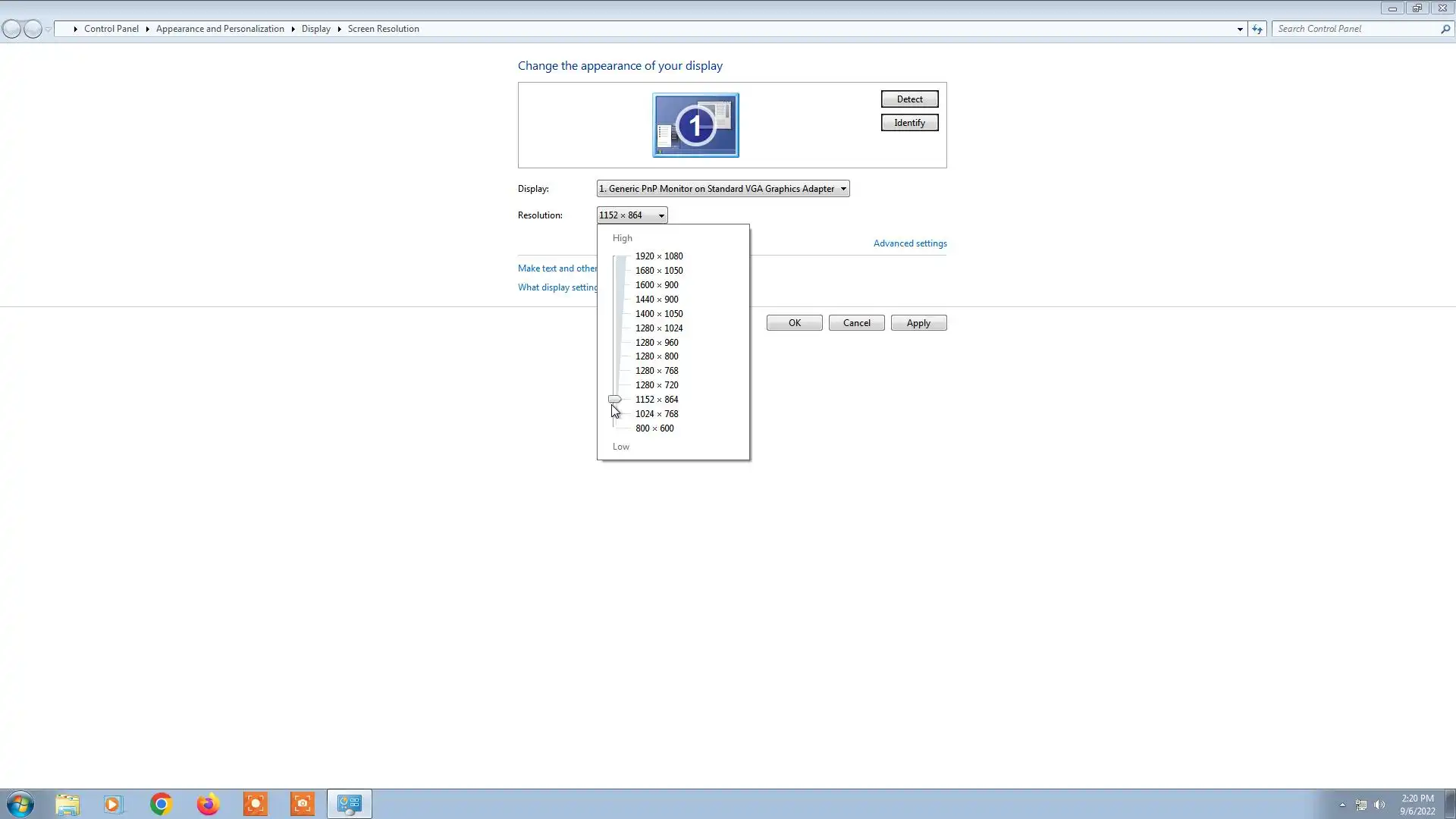Launch Google Chrome from taskbar
Viewport: 1456px width, 819px height.
pos(161,804)
